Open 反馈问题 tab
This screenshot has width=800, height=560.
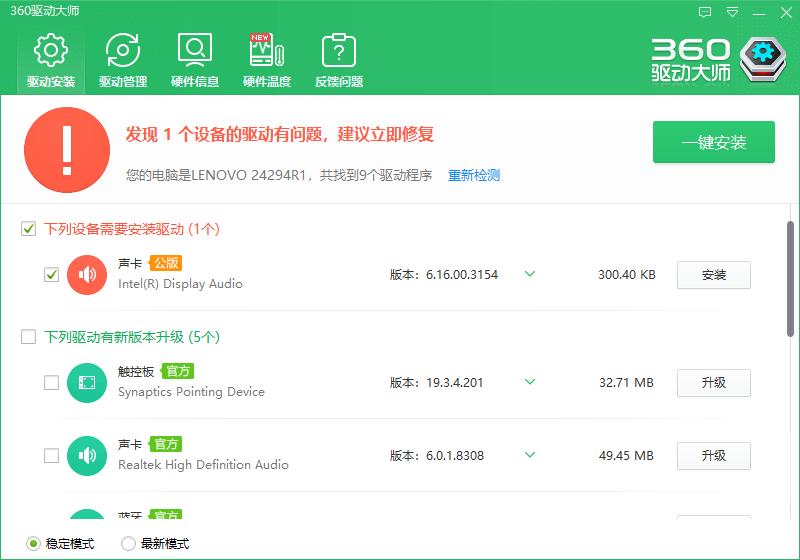click(339, 60)
